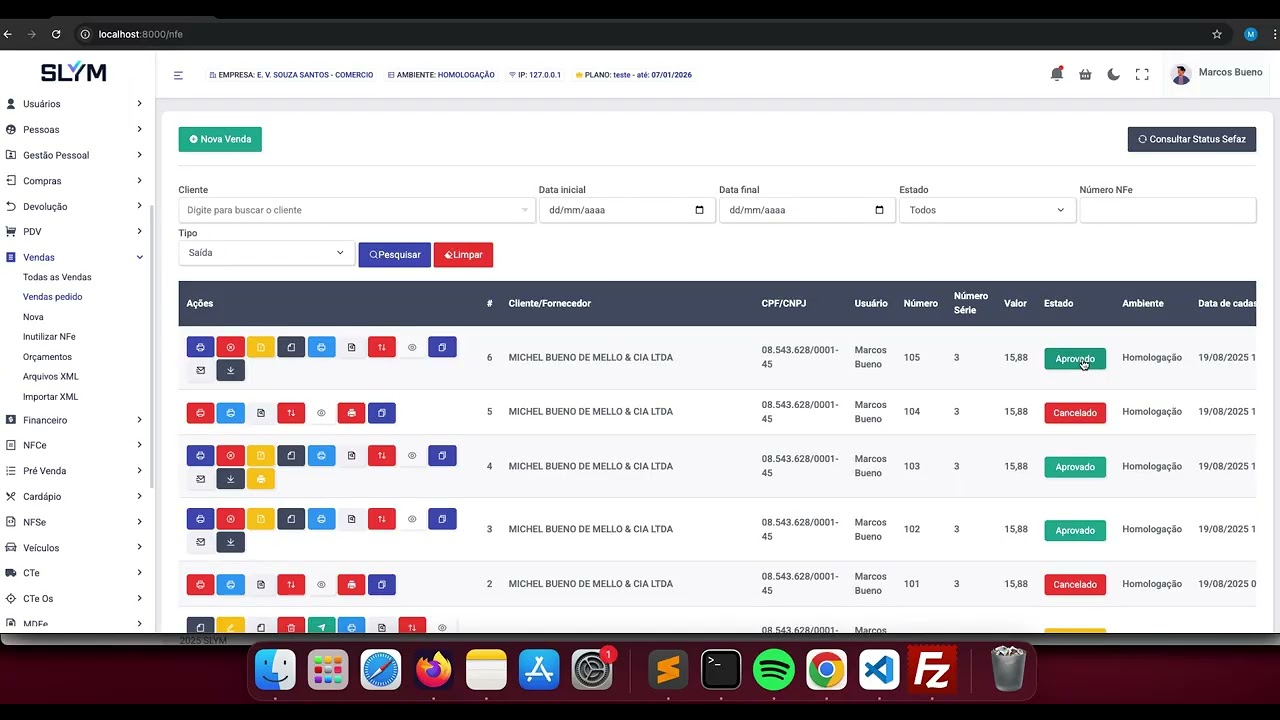The width and height of the screenshot is (1280, 720).
Task: Toggle dark mode with the moon icon
Action: pos(1113,74)
